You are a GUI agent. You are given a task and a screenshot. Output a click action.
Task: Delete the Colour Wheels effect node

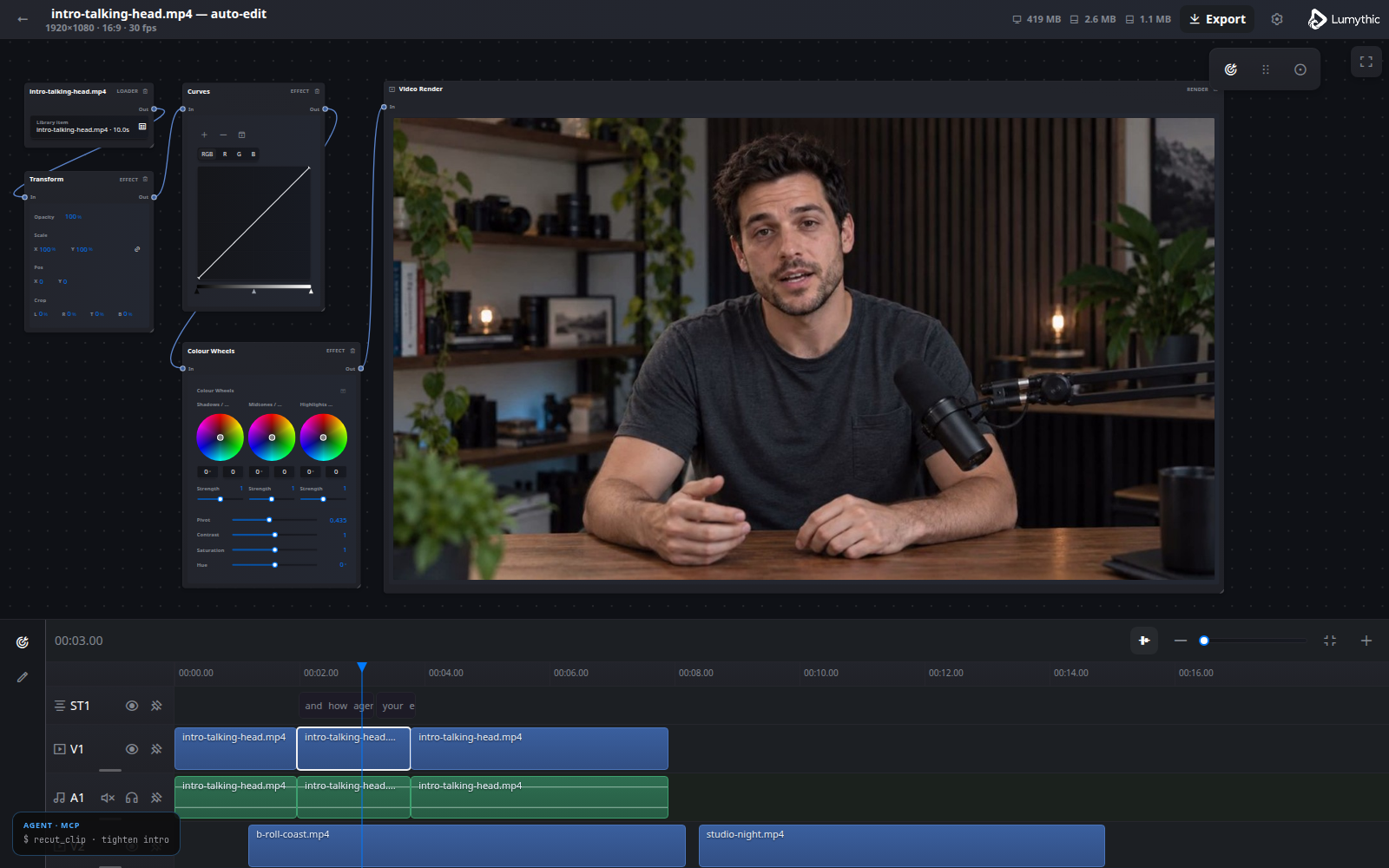point(352,351)
